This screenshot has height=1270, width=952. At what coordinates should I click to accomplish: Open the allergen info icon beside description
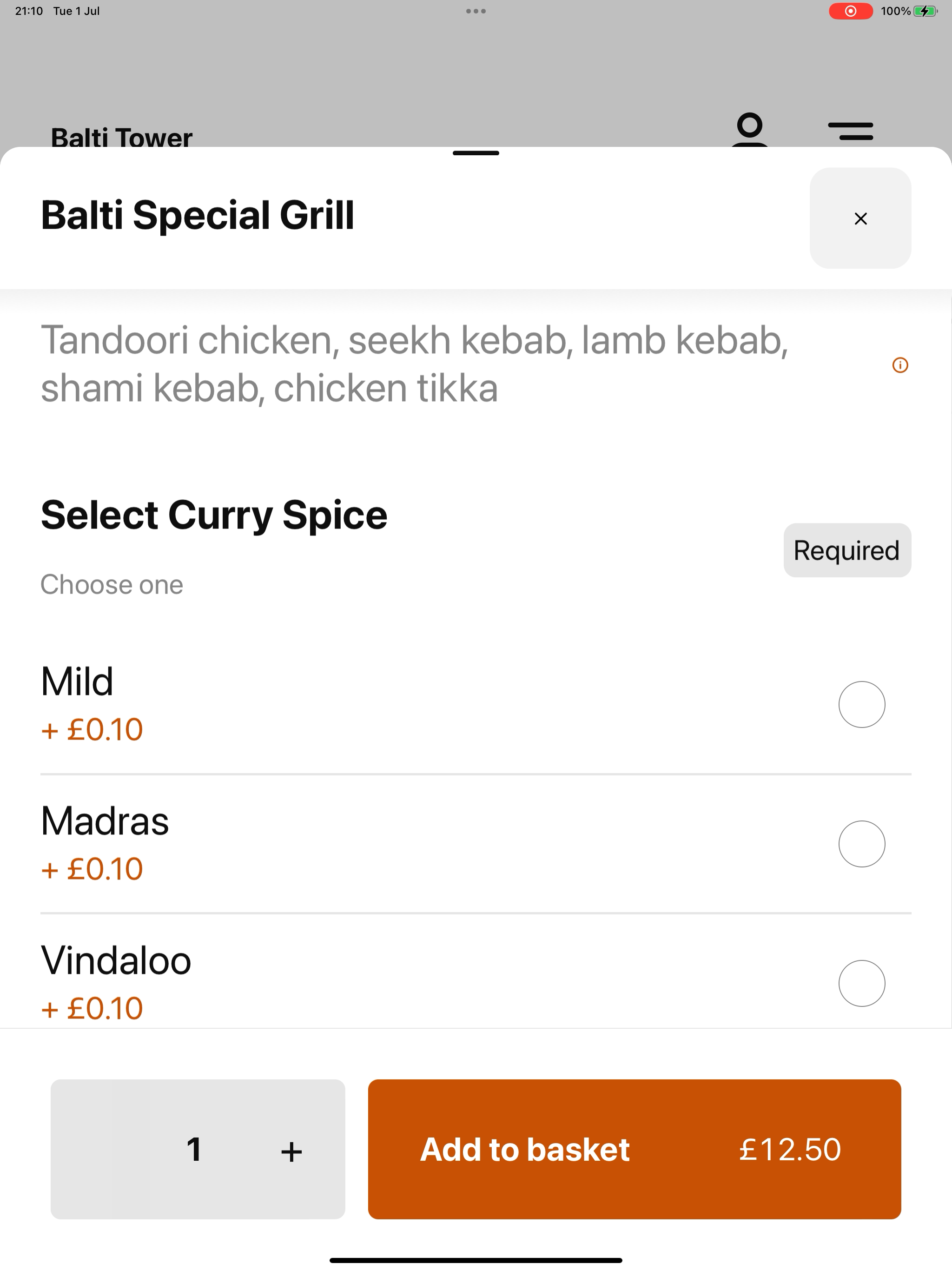(900, 365)
